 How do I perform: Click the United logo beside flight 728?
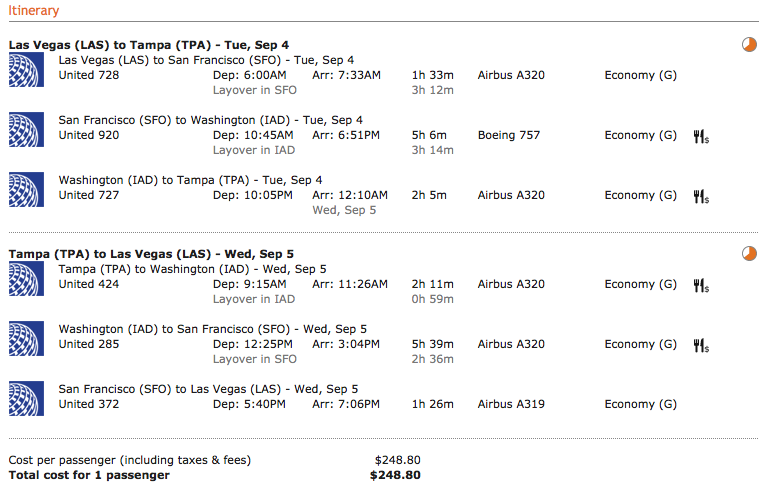coord(25,71)
